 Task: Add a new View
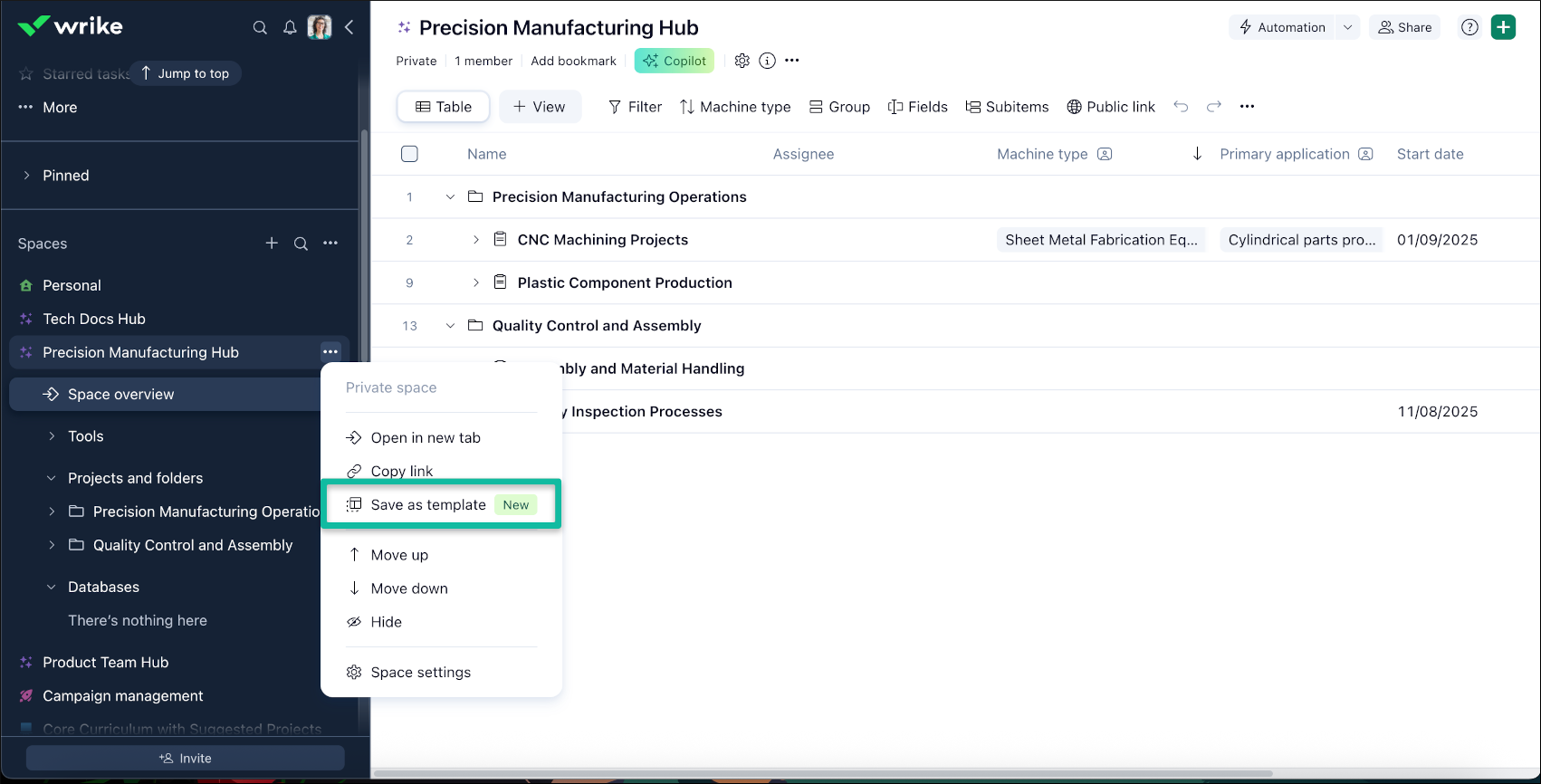539,106
